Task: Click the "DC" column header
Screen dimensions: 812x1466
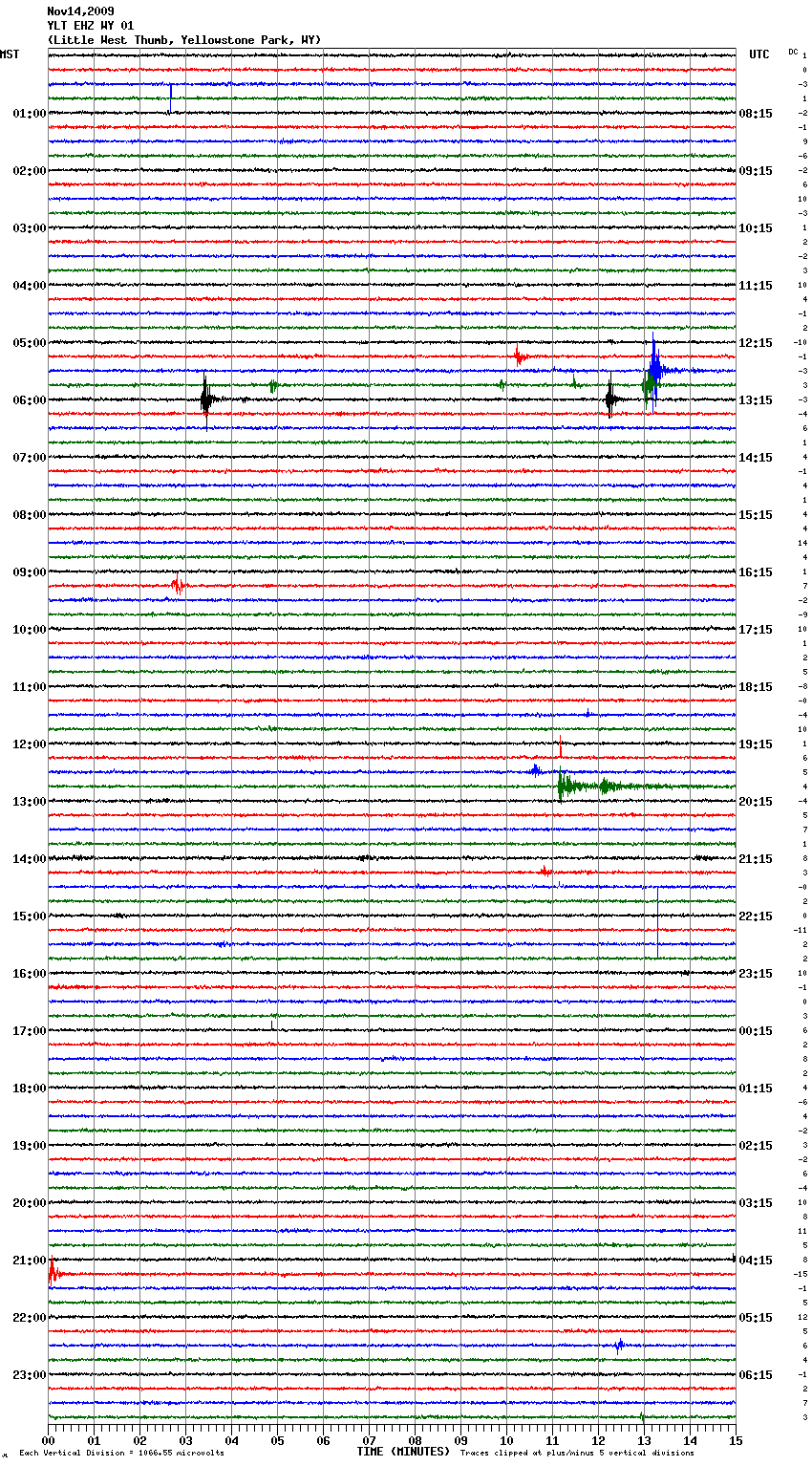Action: (x=793, y=52)
